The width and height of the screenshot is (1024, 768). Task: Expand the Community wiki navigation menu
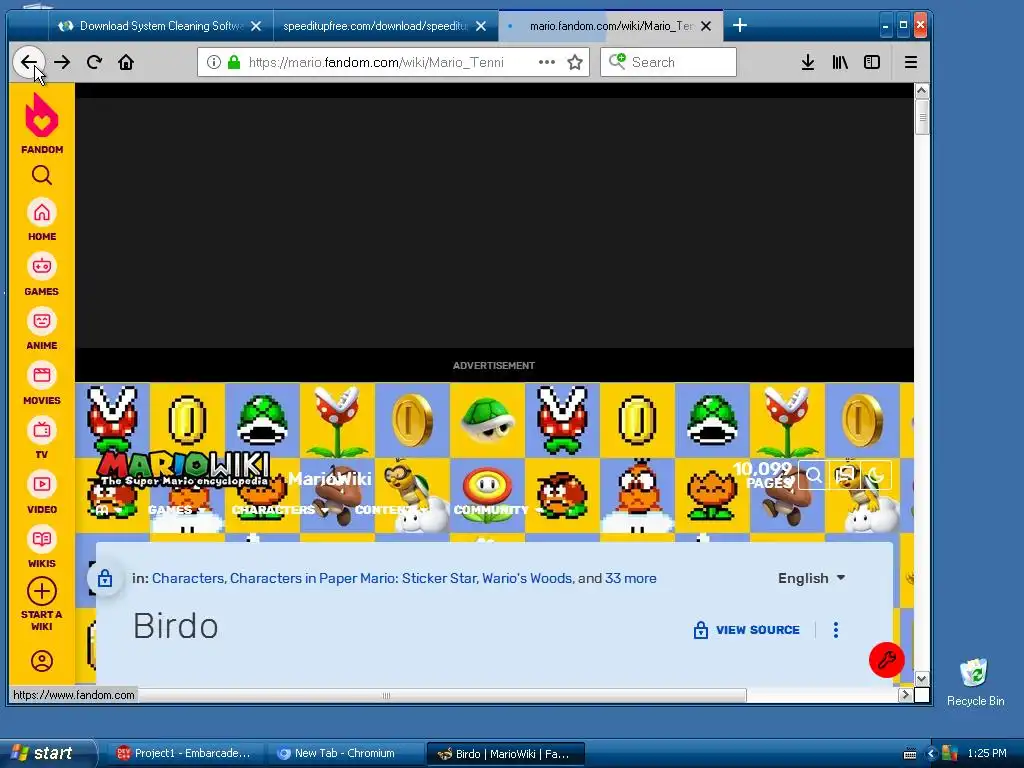click(498, 509)
